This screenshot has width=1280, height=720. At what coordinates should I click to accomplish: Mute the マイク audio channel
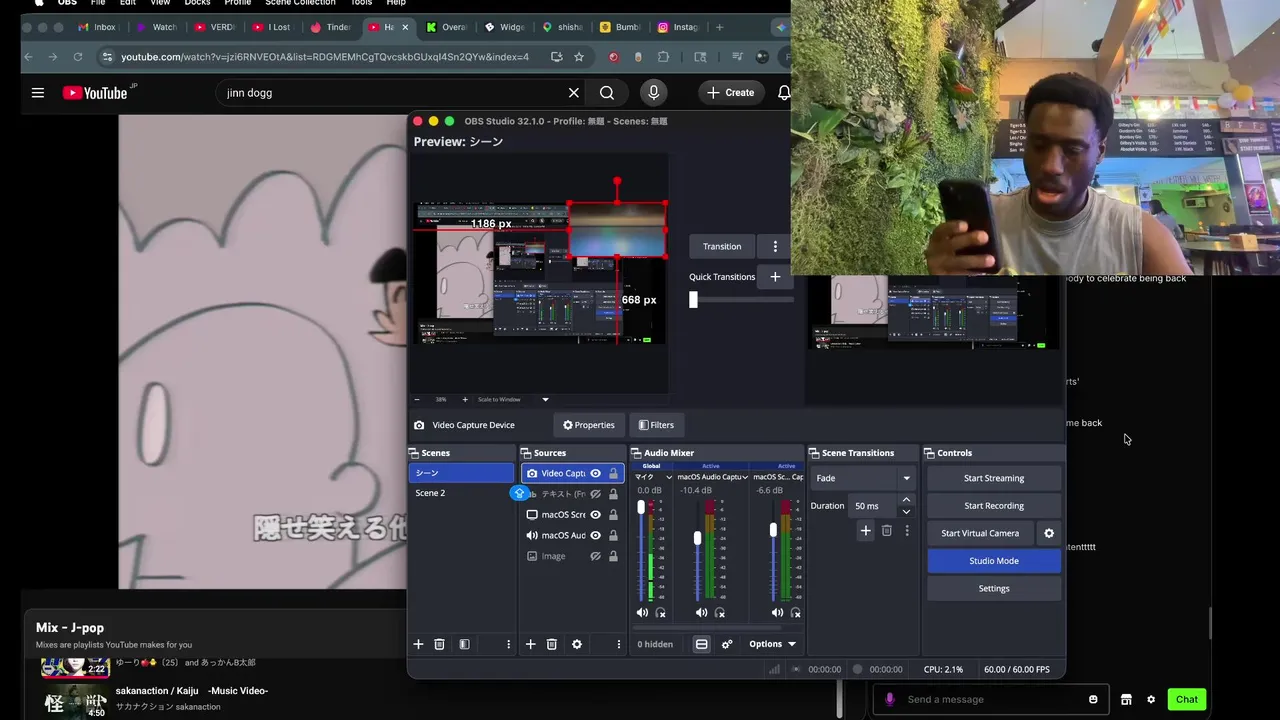(642, 612)
